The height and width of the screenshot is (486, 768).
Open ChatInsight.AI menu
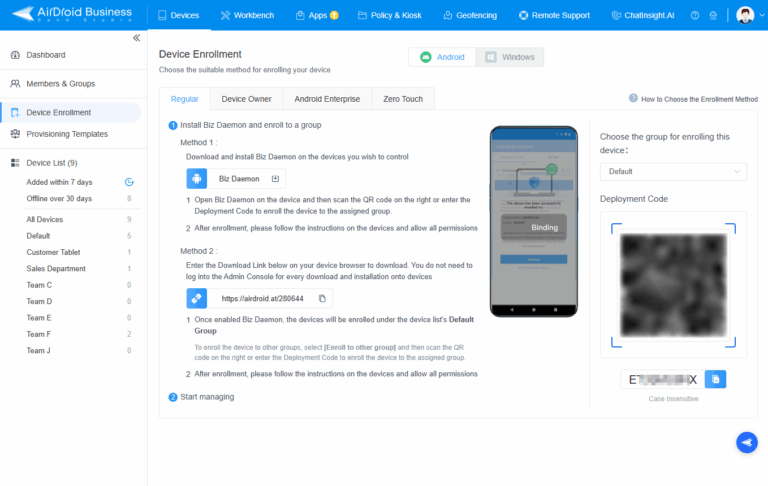click(x=643, y=15)
